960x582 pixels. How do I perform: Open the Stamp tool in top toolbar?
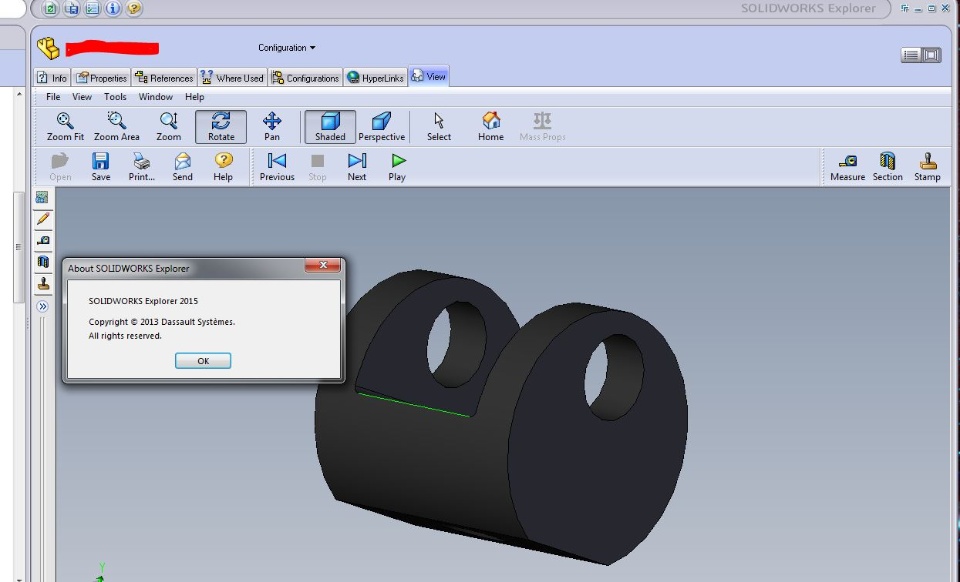pos(927,166)
